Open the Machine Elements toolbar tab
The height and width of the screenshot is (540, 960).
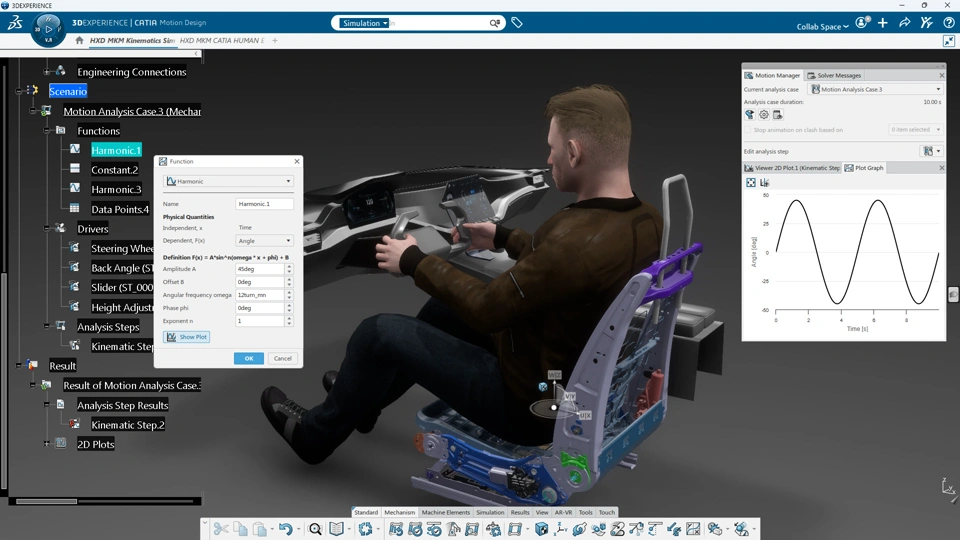pos(445,512)
